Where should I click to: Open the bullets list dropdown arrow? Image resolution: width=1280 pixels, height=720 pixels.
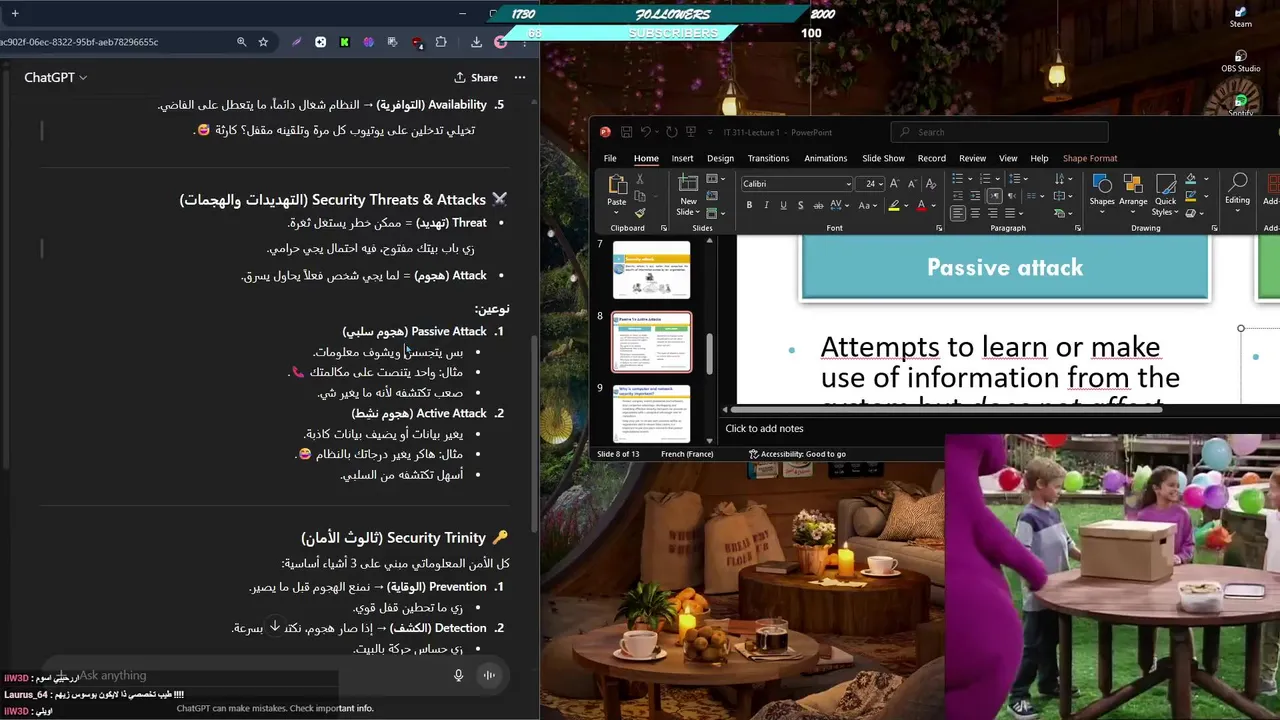(x=969, y=179)
